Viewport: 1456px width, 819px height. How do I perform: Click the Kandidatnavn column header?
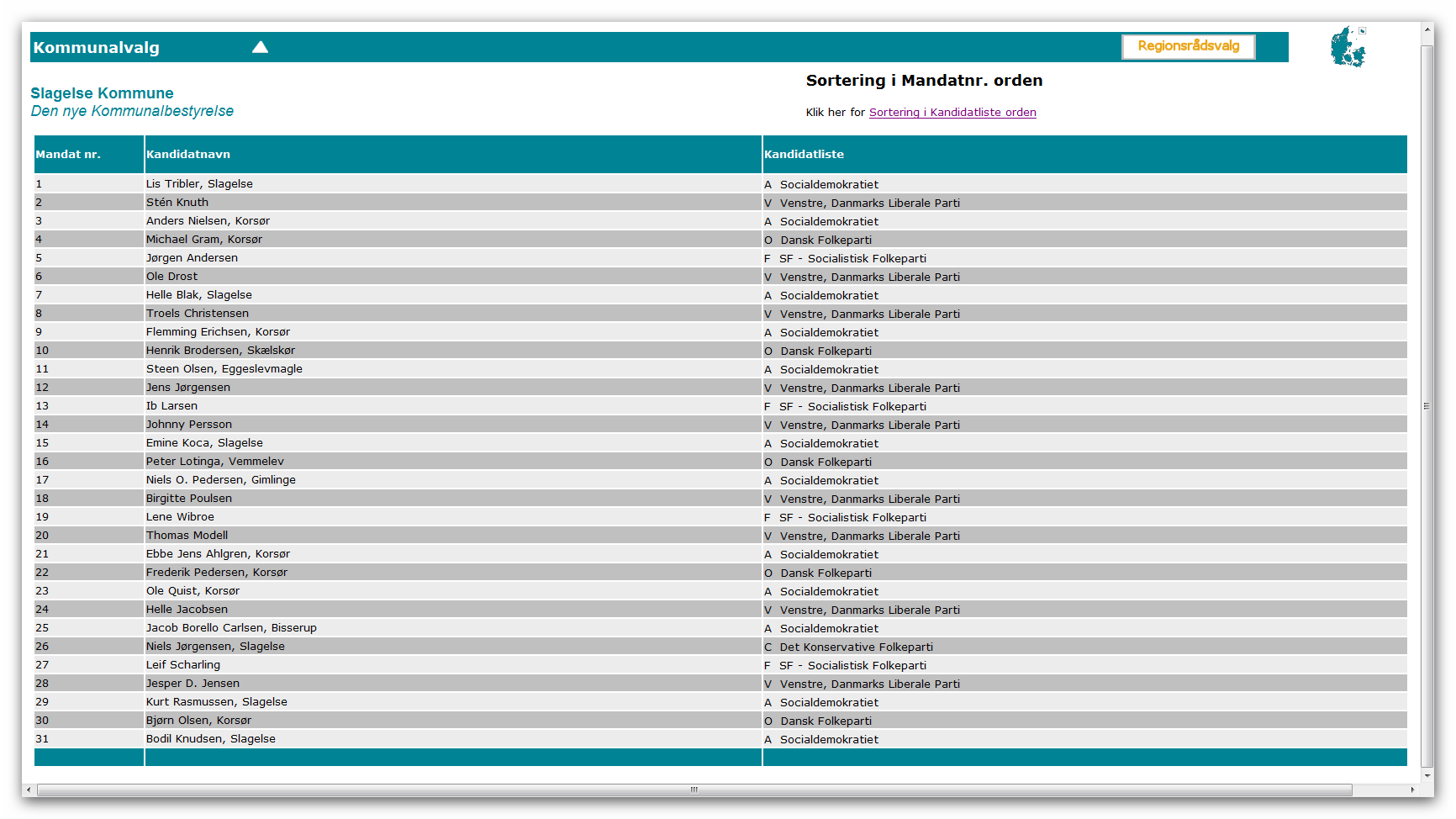pos(188,155)
